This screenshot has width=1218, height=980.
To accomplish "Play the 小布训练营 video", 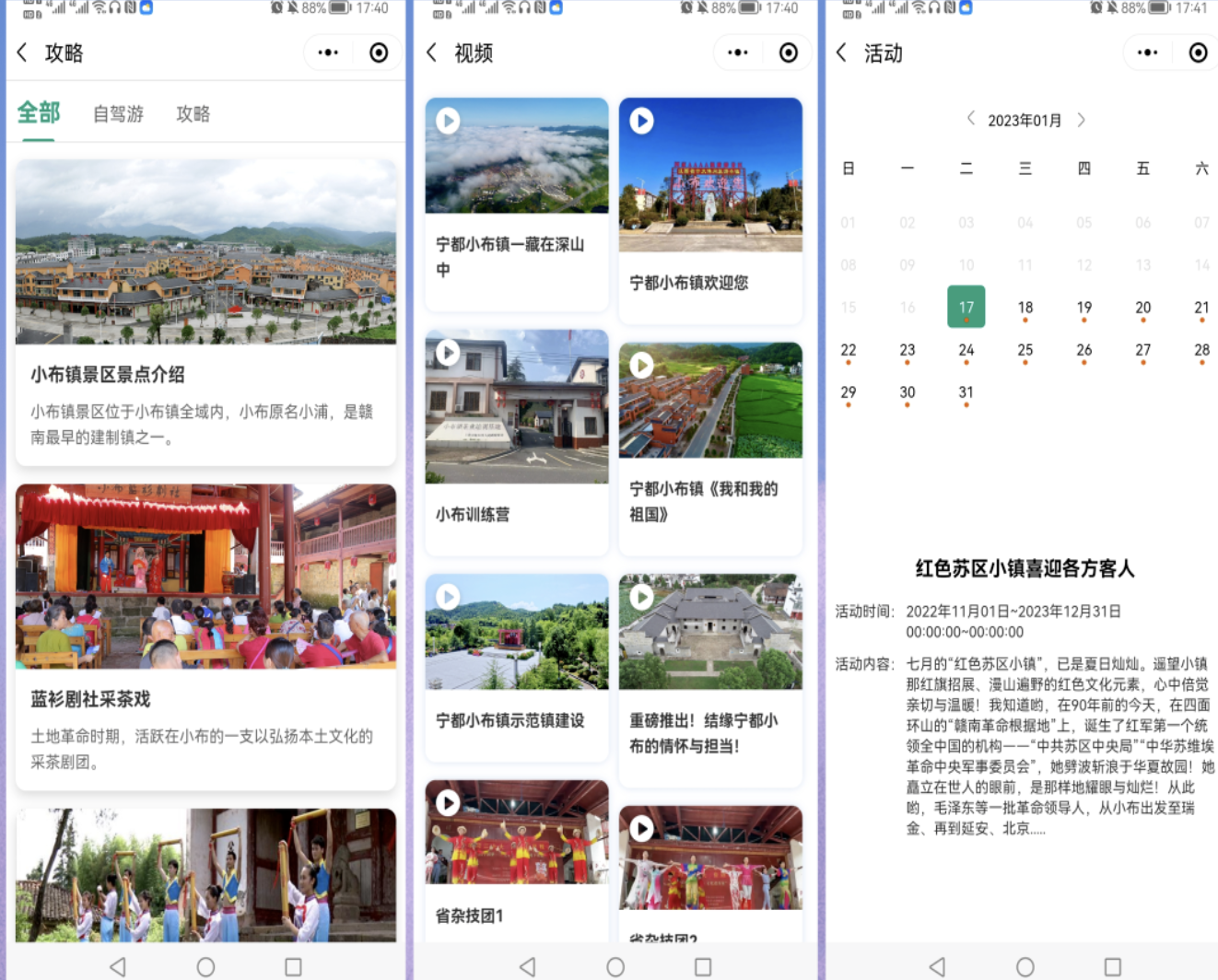I will pyautogui.click(x=448, y=353).
